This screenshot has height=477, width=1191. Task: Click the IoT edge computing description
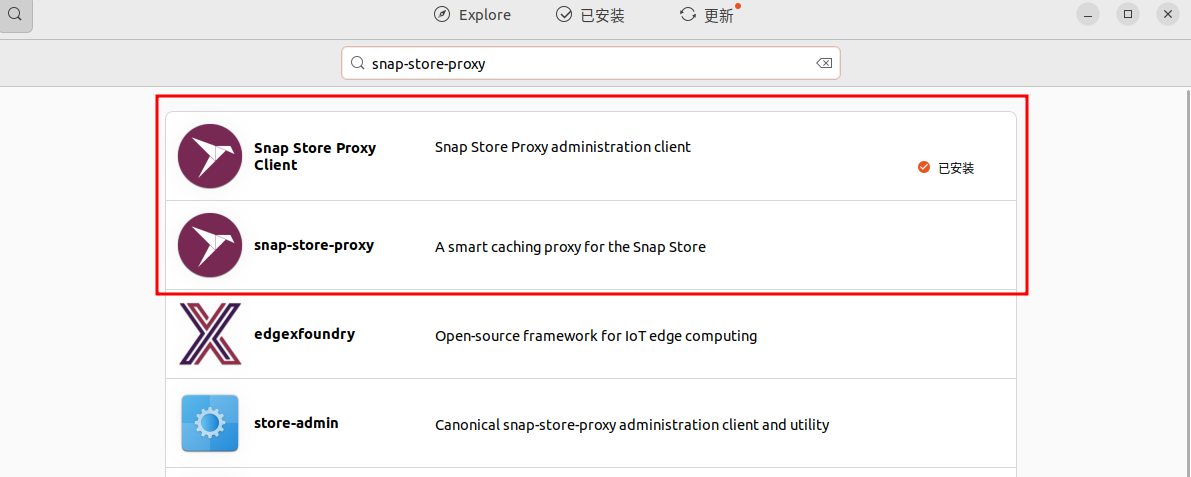click(596, 336)
